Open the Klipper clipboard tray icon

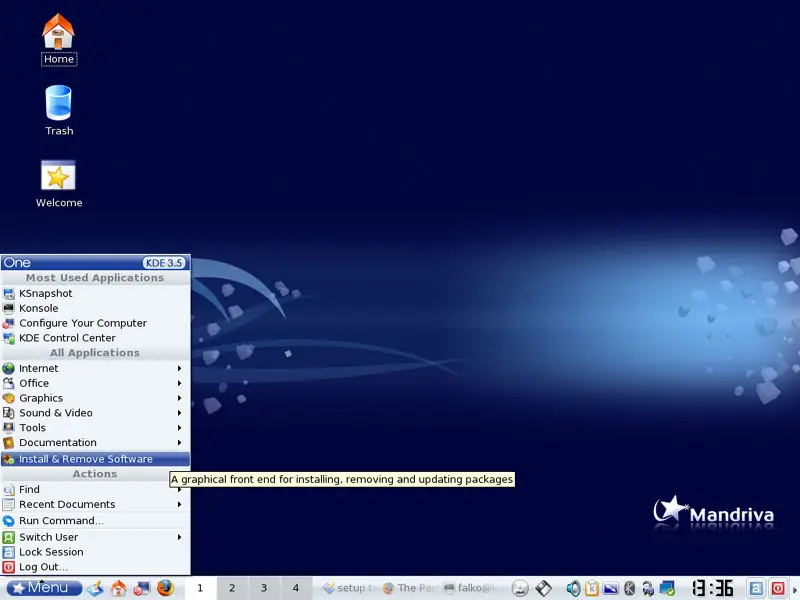[x=592, y=589]
